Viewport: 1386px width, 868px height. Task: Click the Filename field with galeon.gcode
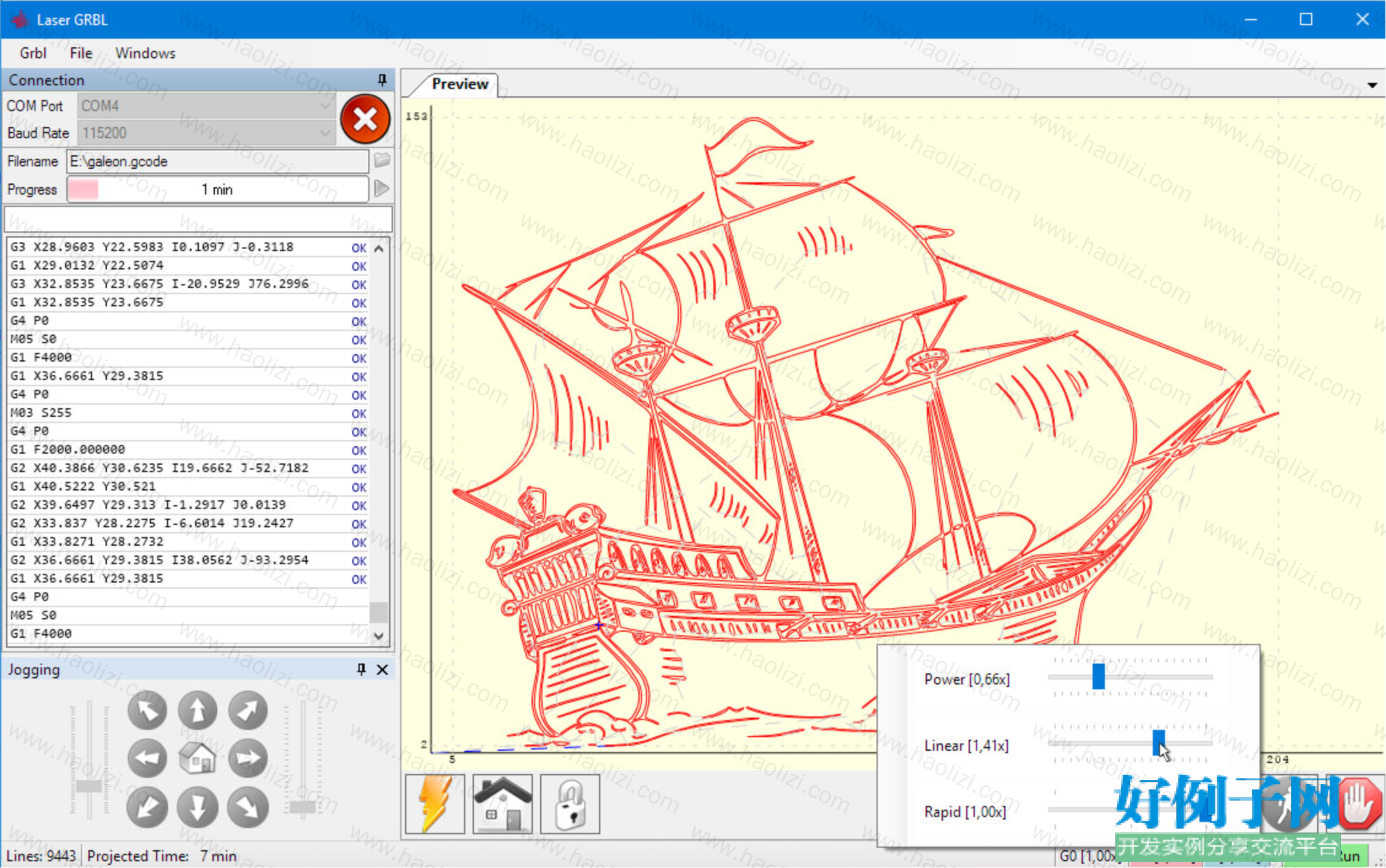tap(217, 161)
